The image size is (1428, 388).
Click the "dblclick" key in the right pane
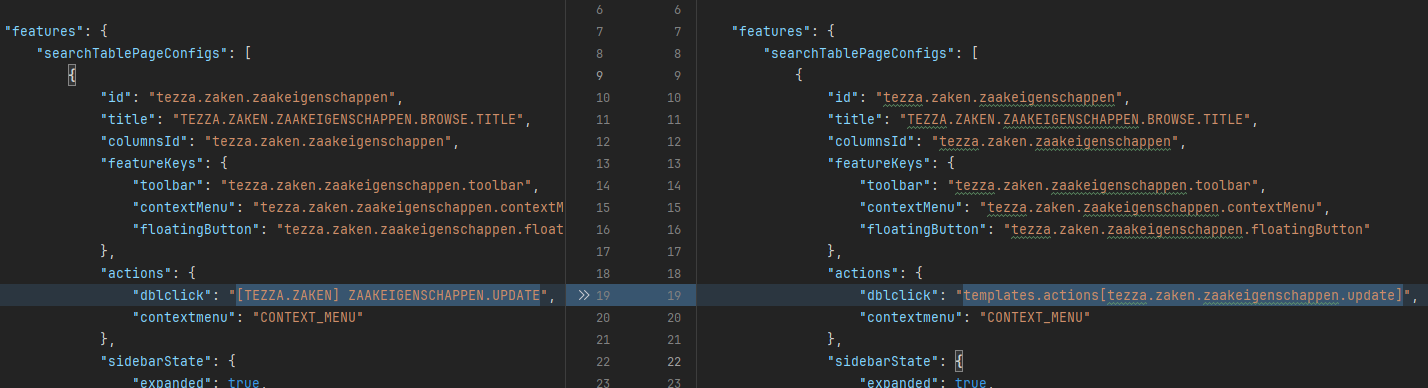click(x=901, y=295)
